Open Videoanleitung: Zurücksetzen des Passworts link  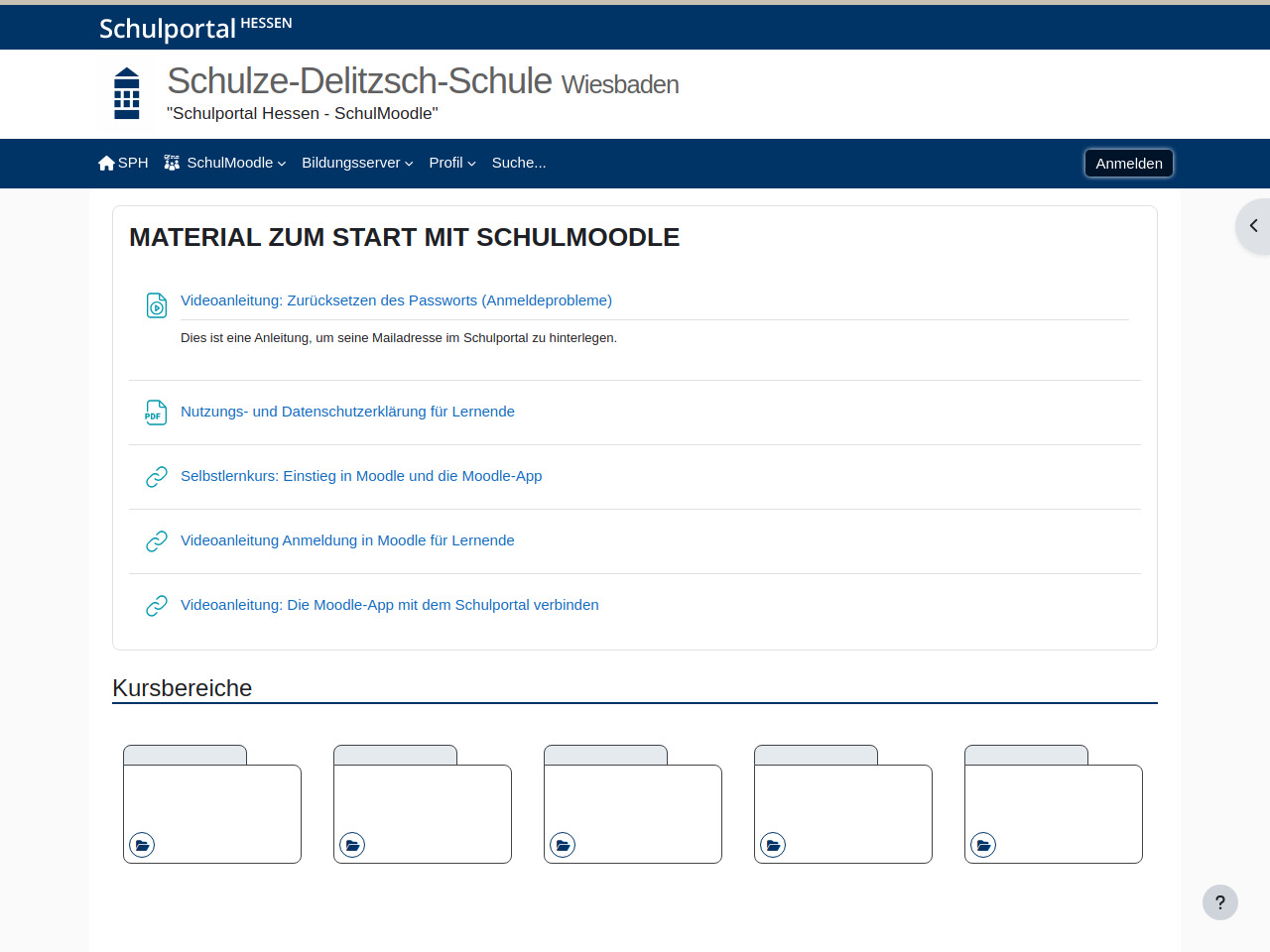tap(396, 300)
